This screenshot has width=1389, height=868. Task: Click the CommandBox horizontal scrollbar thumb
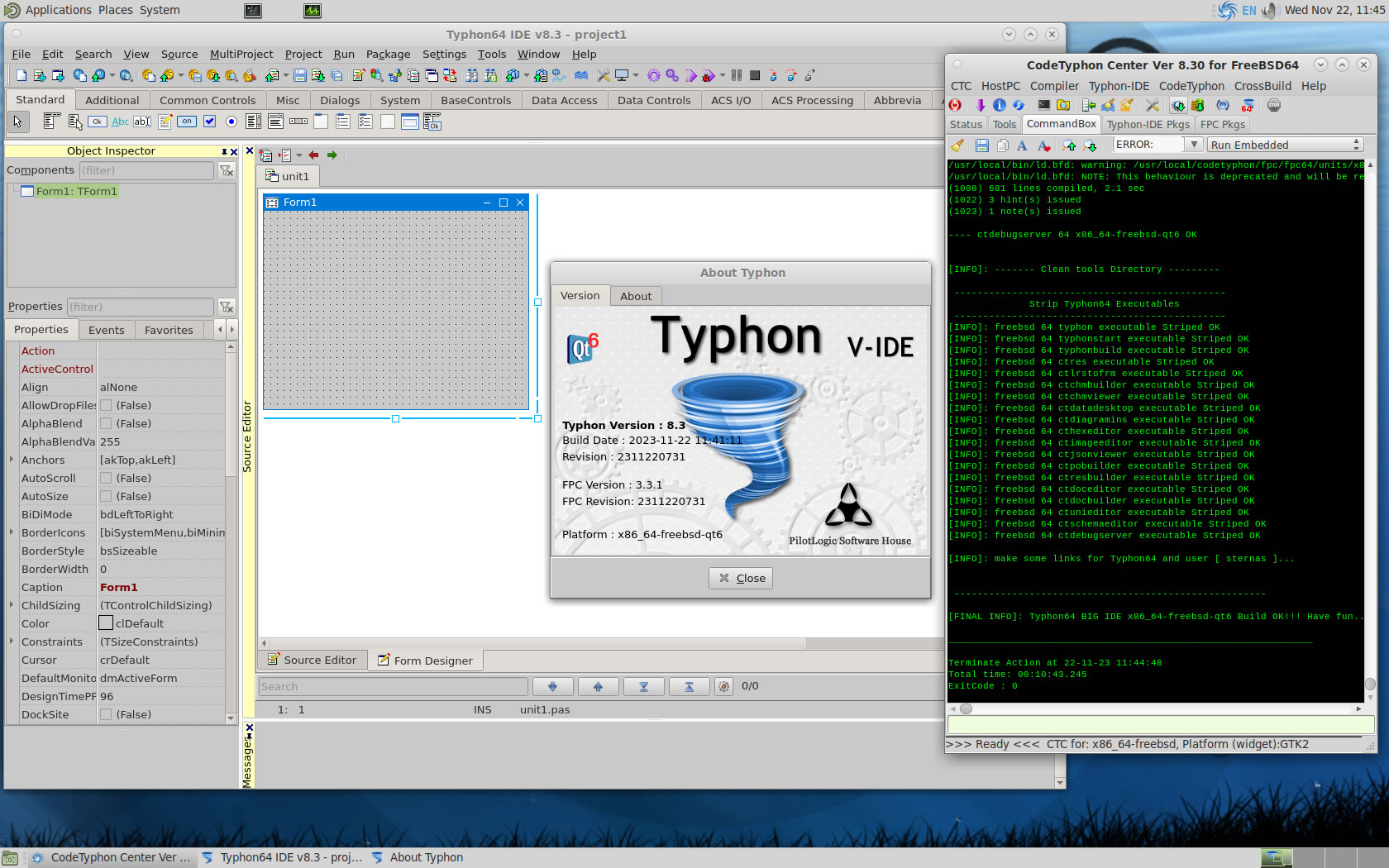(966, 708)
